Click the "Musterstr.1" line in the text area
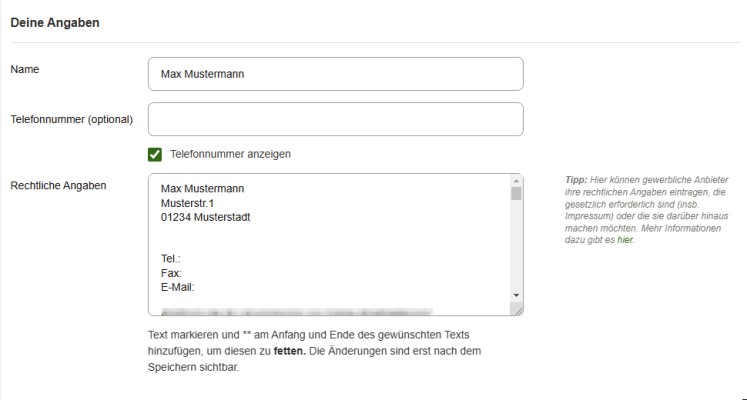Image resolution: width=747 pixels, height=400 pixels. click(x=188, y=202)
